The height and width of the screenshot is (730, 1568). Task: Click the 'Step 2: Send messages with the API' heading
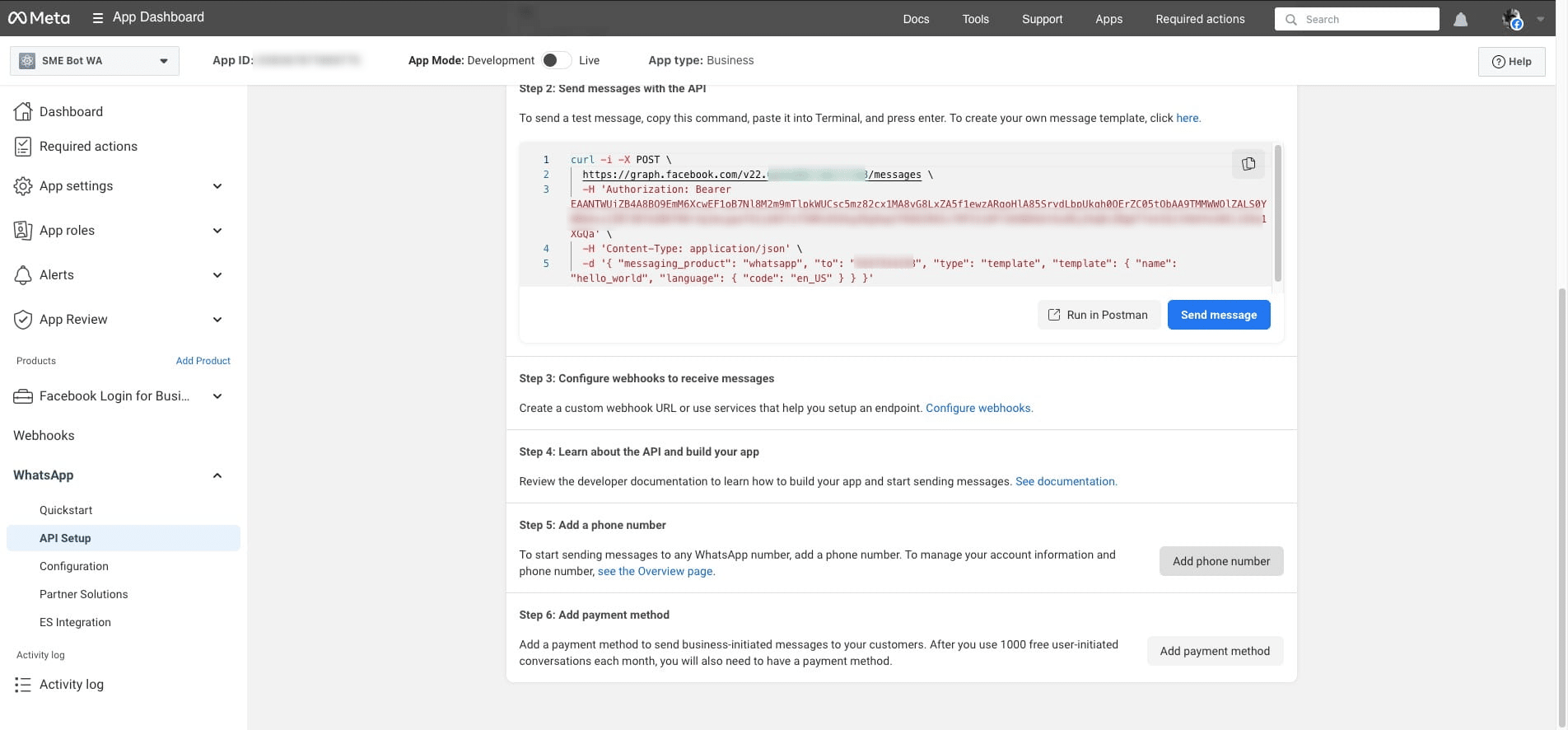click(x=613, y=88)
